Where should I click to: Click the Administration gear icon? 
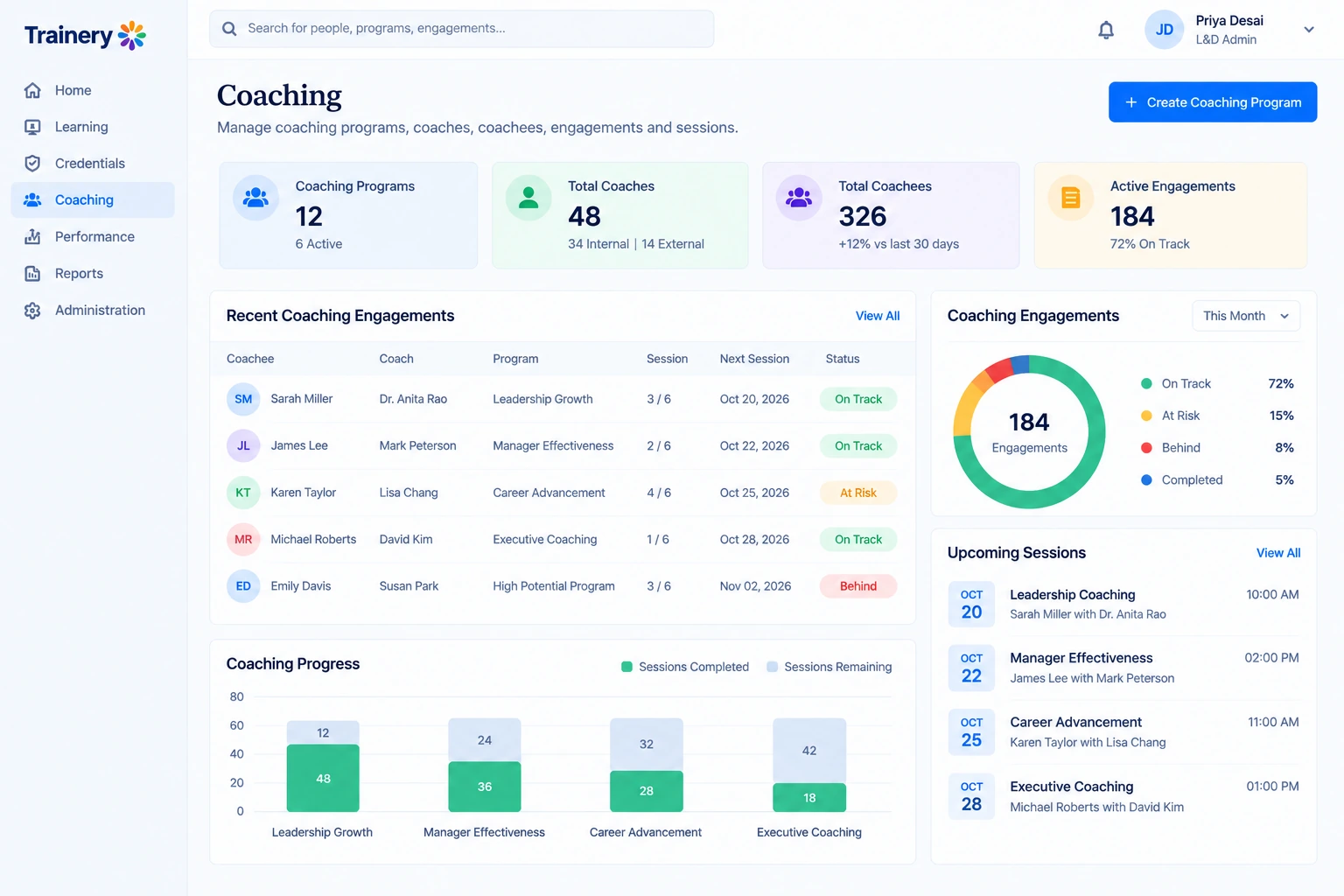coord(32,311)
